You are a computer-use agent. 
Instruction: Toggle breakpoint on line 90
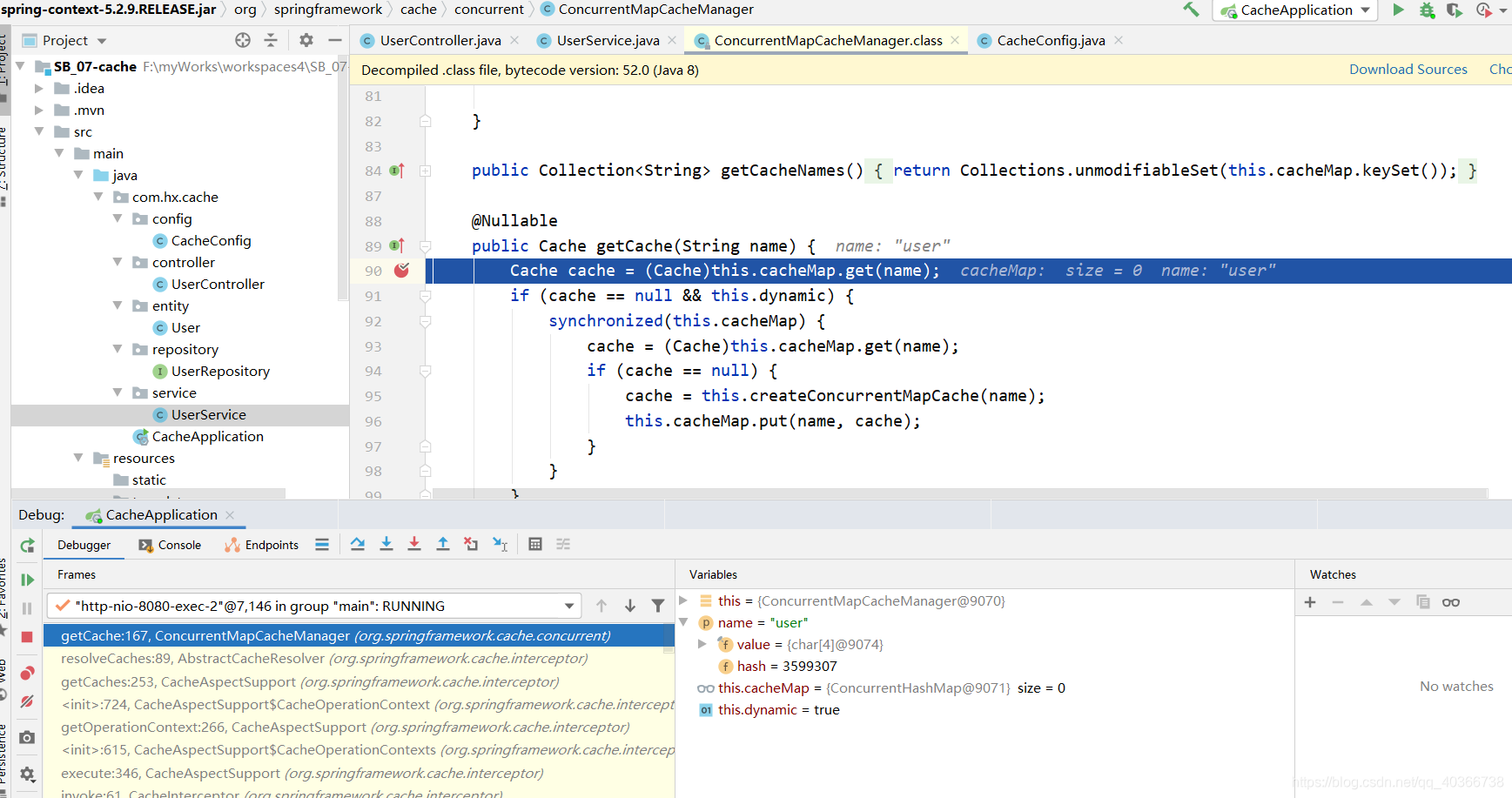click(401, 271)
